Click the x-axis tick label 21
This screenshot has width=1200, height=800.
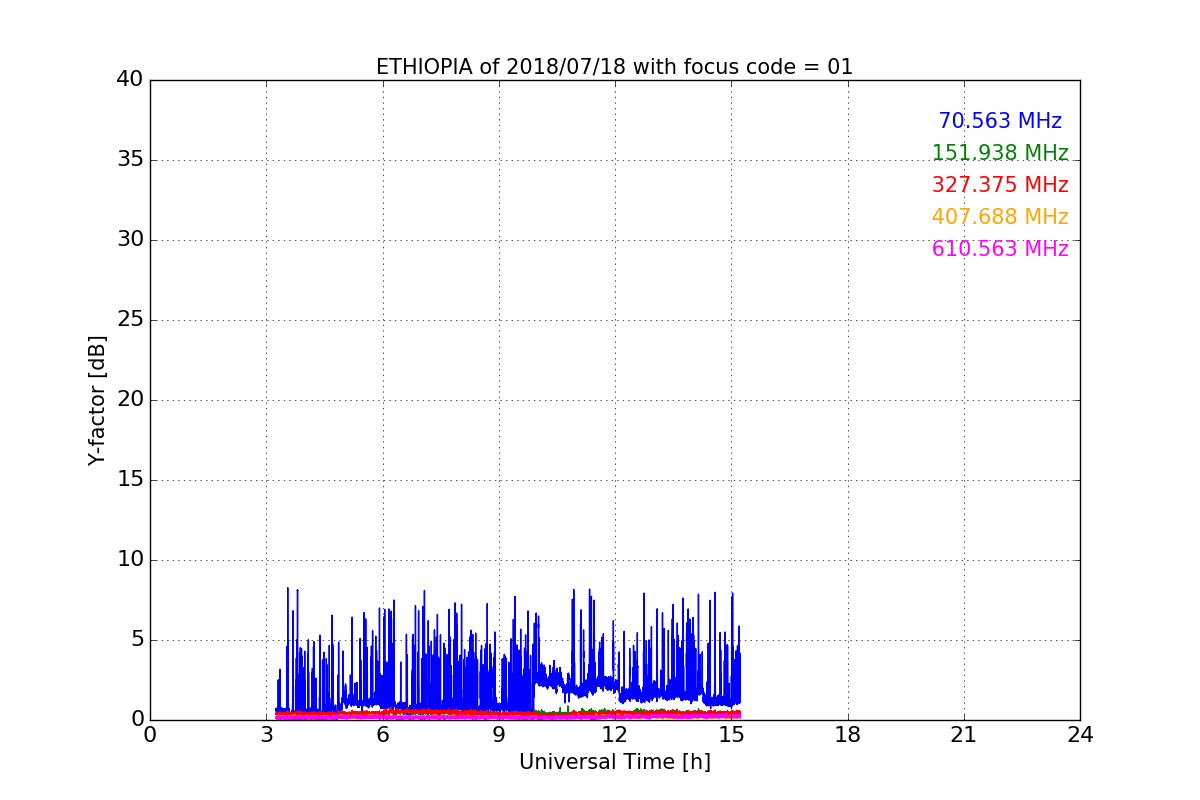pyautogui.click(x=964, y=735)
